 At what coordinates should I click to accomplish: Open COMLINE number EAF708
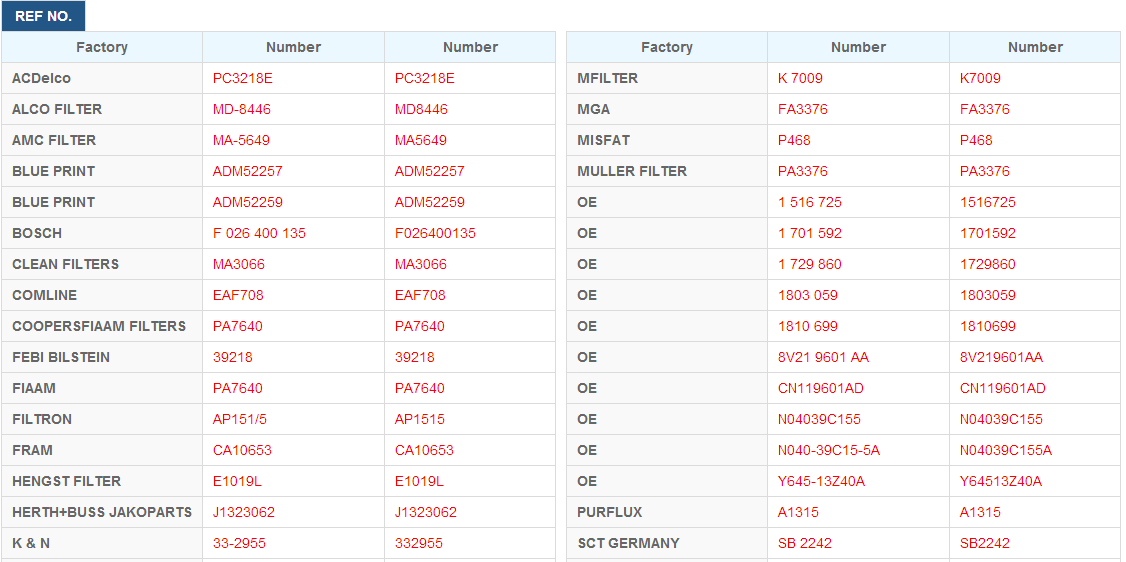tap(238, 295)
